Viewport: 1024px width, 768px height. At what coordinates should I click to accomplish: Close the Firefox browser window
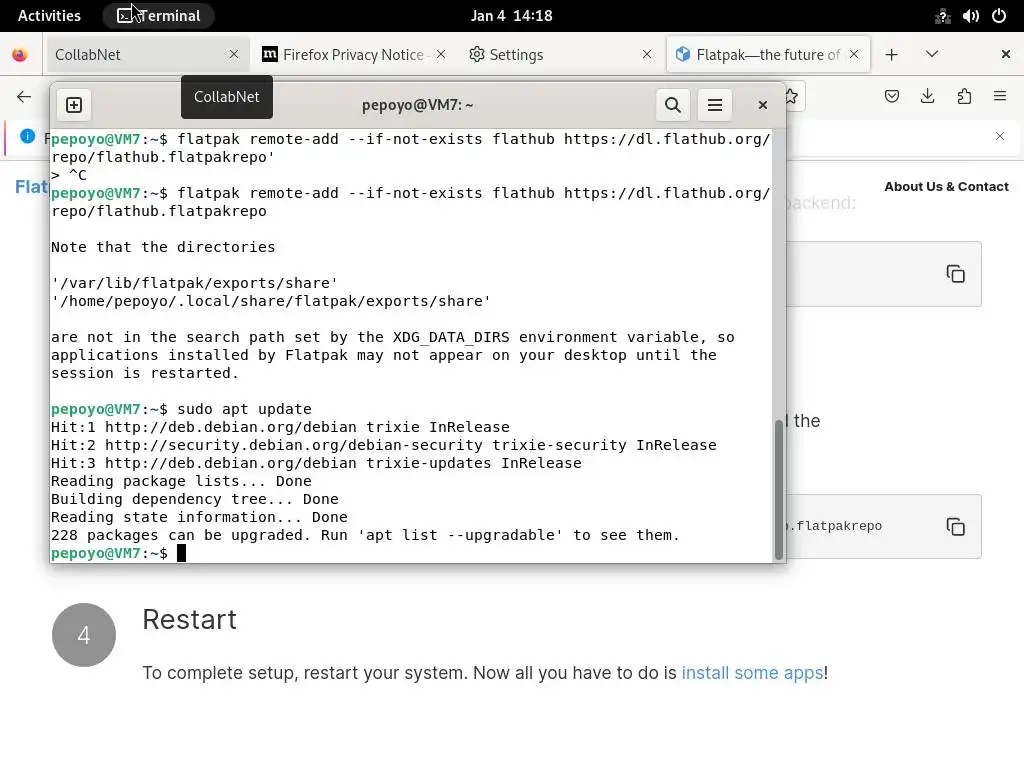point(1006,55)
